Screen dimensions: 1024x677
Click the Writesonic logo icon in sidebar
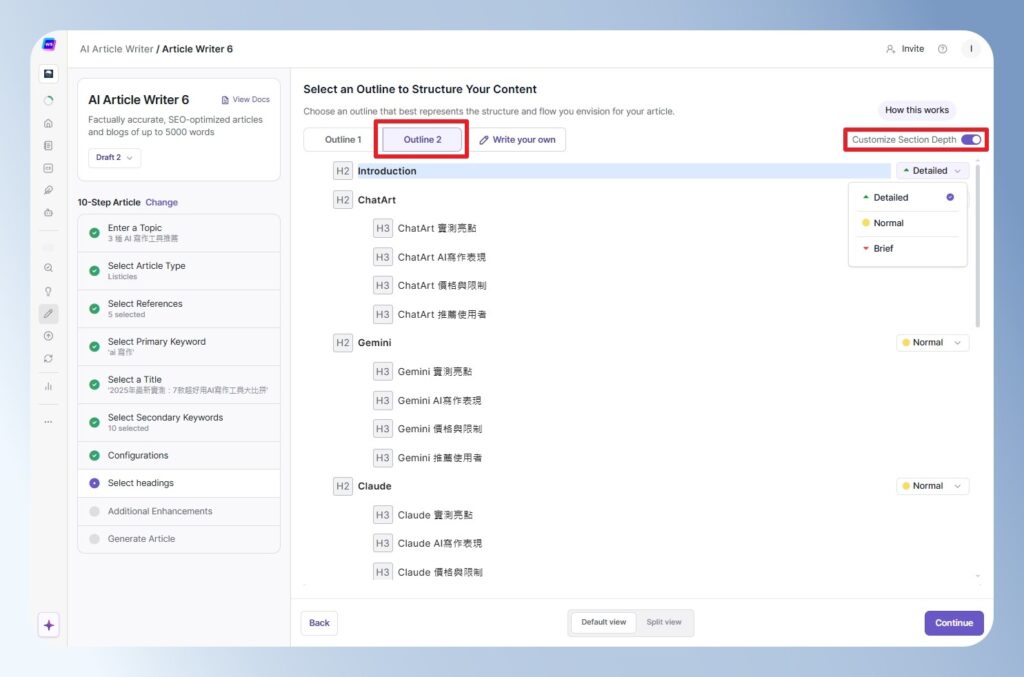pyautogui.click(x=49, y=44)
